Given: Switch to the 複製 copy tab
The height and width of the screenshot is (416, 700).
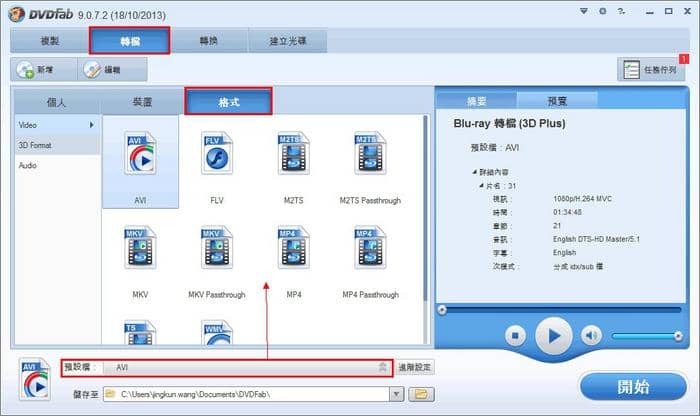Looking at the screenshot, I should (50, 41).
